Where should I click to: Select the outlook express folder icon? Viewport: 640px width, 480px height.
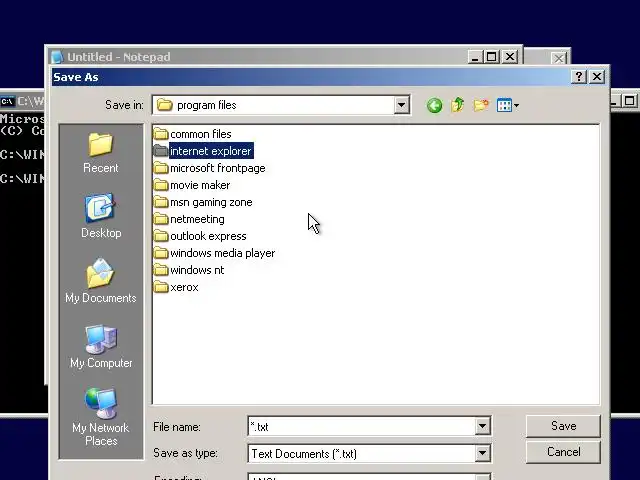click(x=161, y=236)
